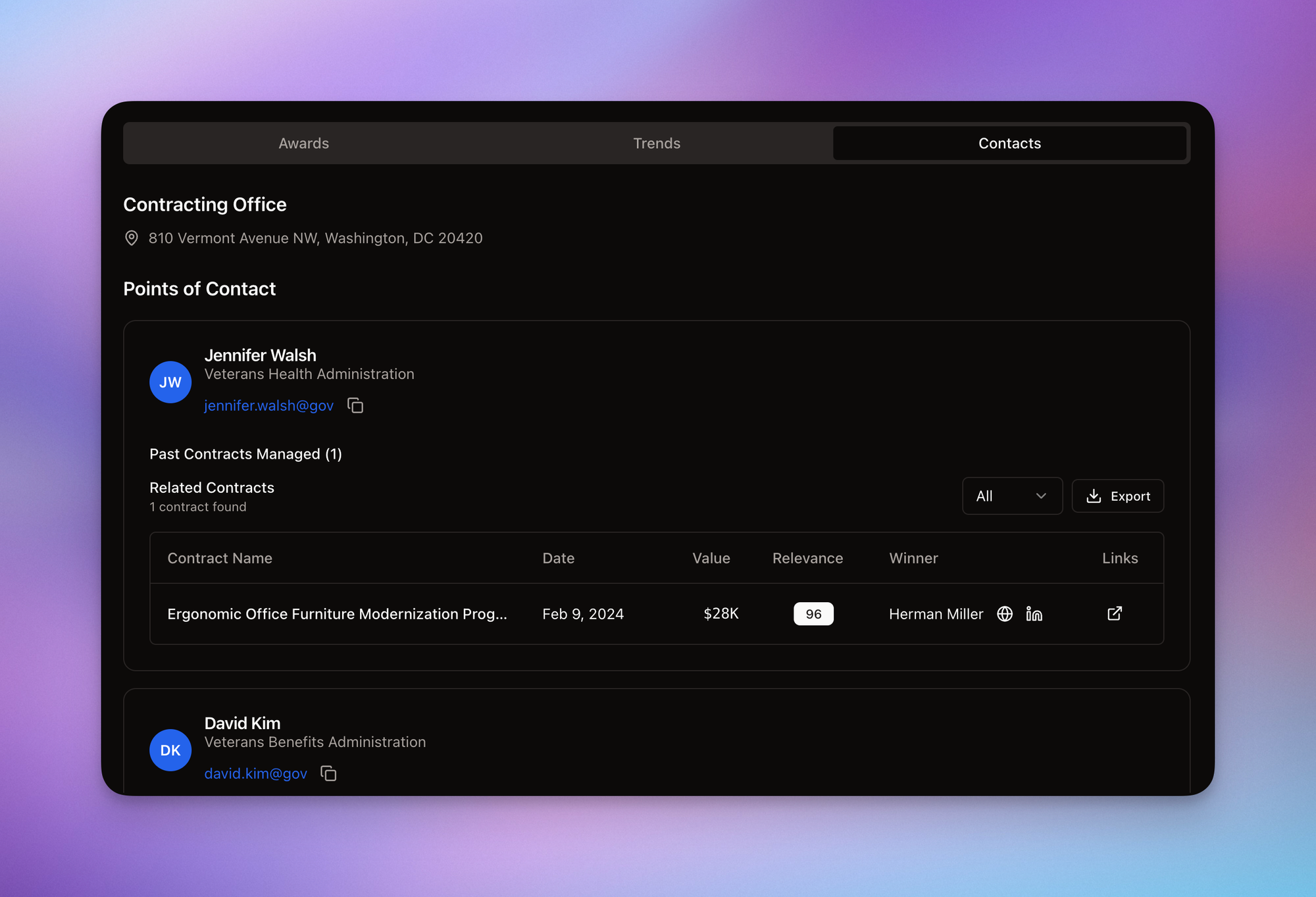Open the Ergonomic Office Furniture contract row
The image size is (1316, 897).
pos(337,614)
